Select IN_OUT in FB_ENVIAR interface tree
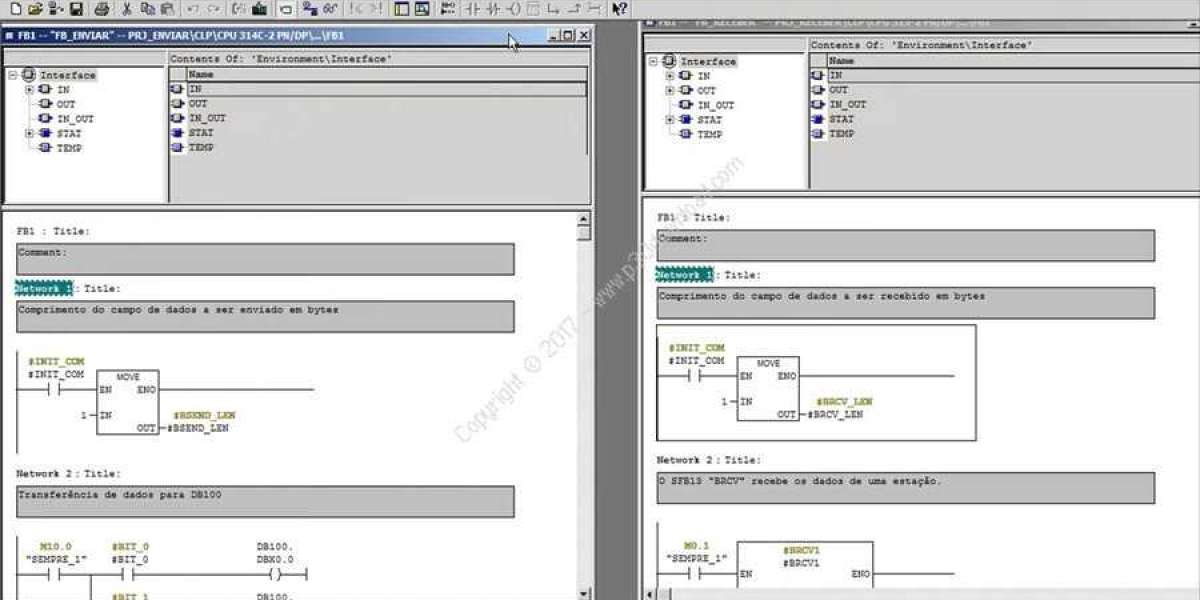This screenshot has width=1200, height=600. tap(75, 119)
